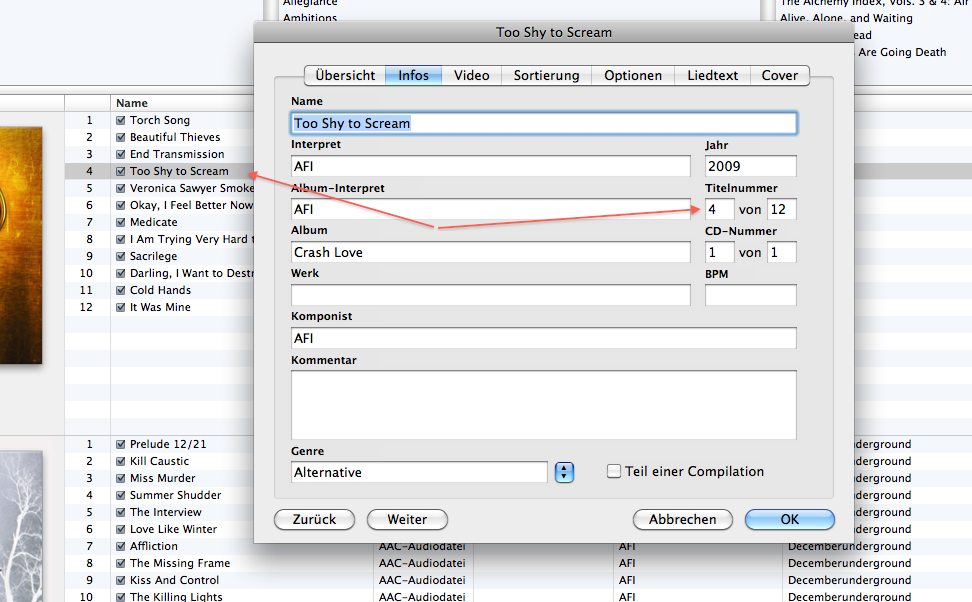The height and width of the screenshot is (602, 972).
Task: Click the Decemberunderground album artwork
Action: click(21, 527)
